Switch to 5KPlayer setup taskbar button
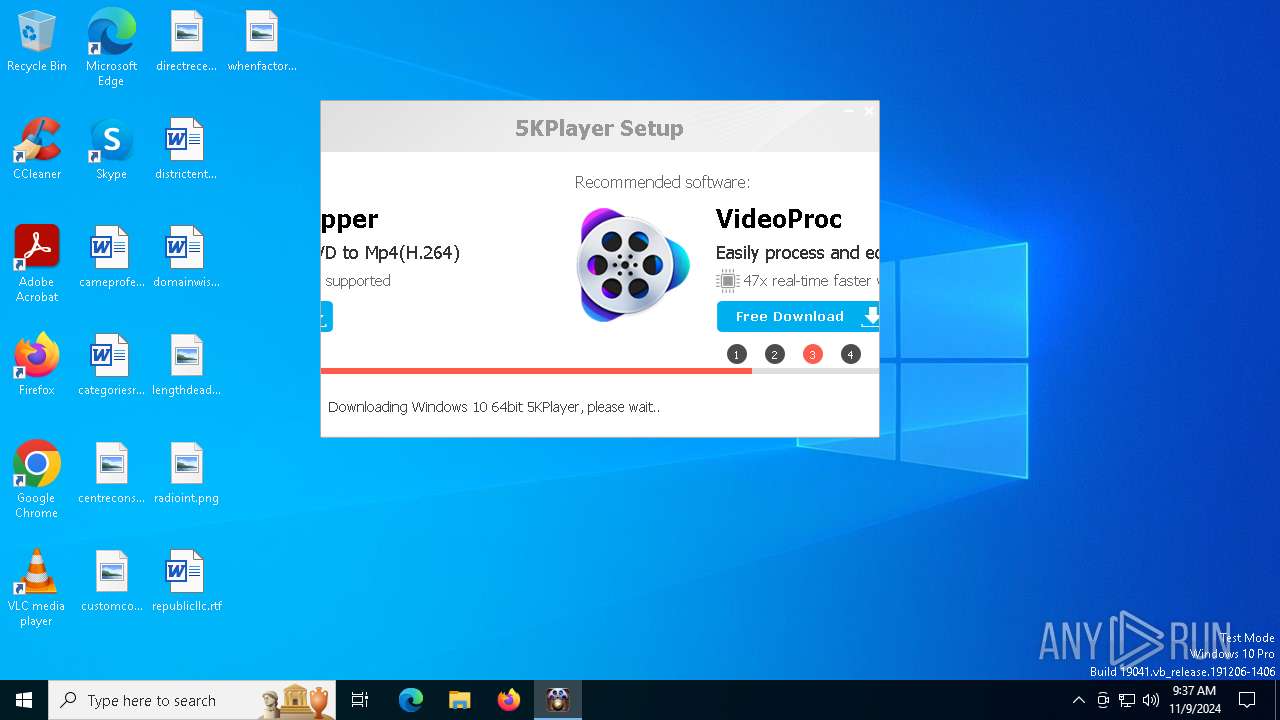The width and height of the screenshot is (1280, 720). pos(558,700)
